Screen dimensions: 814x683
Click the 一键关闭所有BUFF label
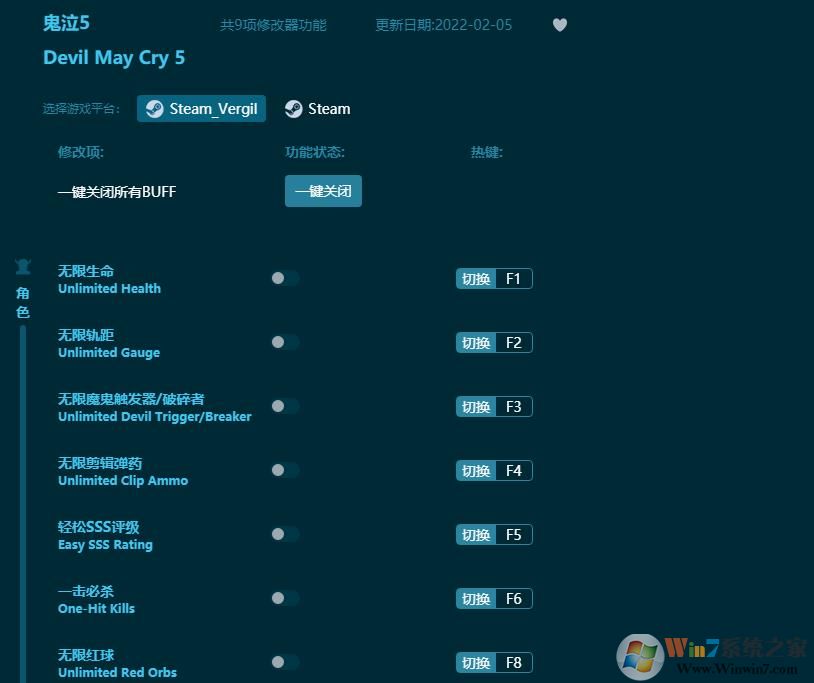(117, 192)
